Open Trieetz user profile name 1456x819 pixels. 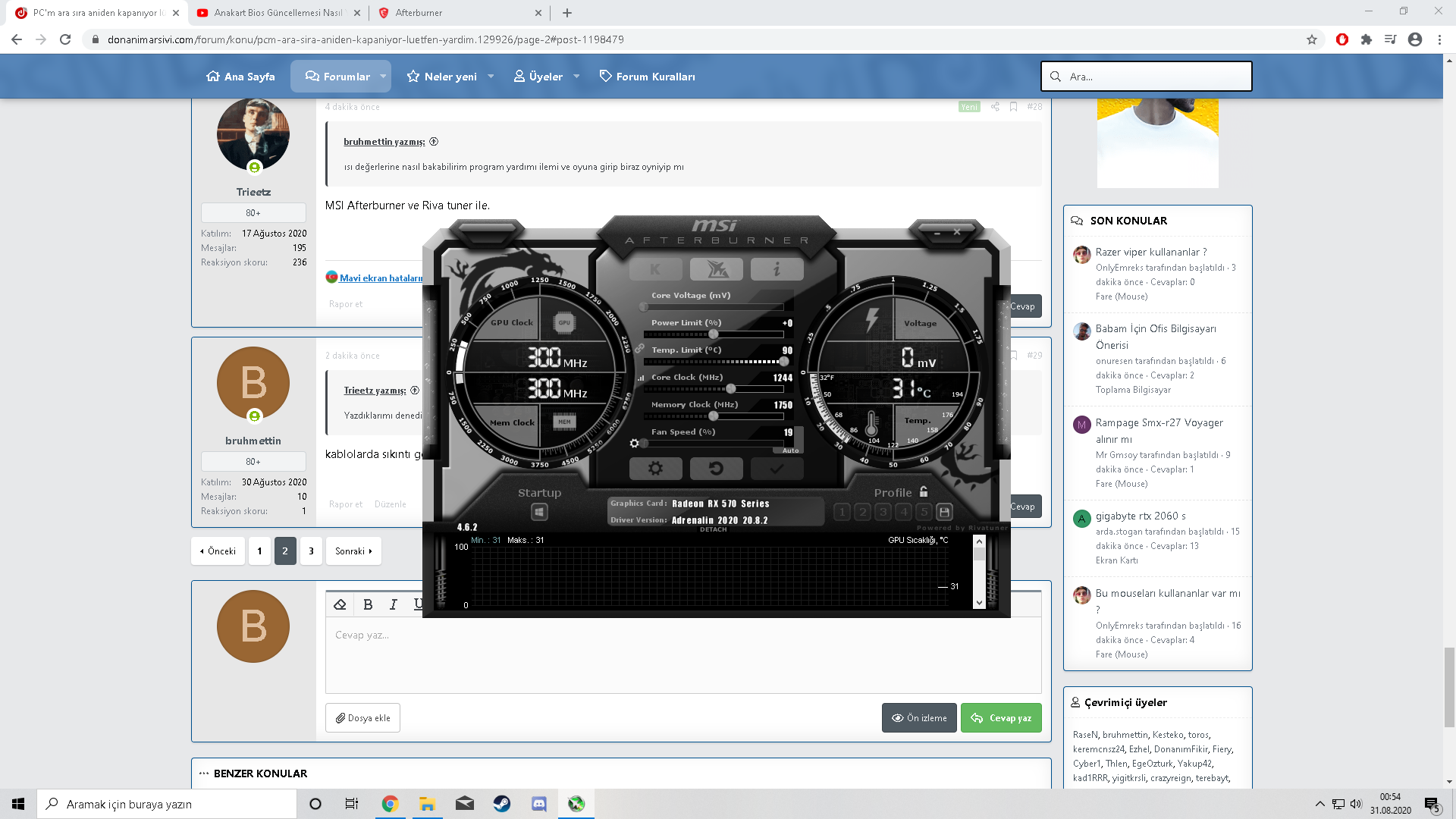coord(253,193)
